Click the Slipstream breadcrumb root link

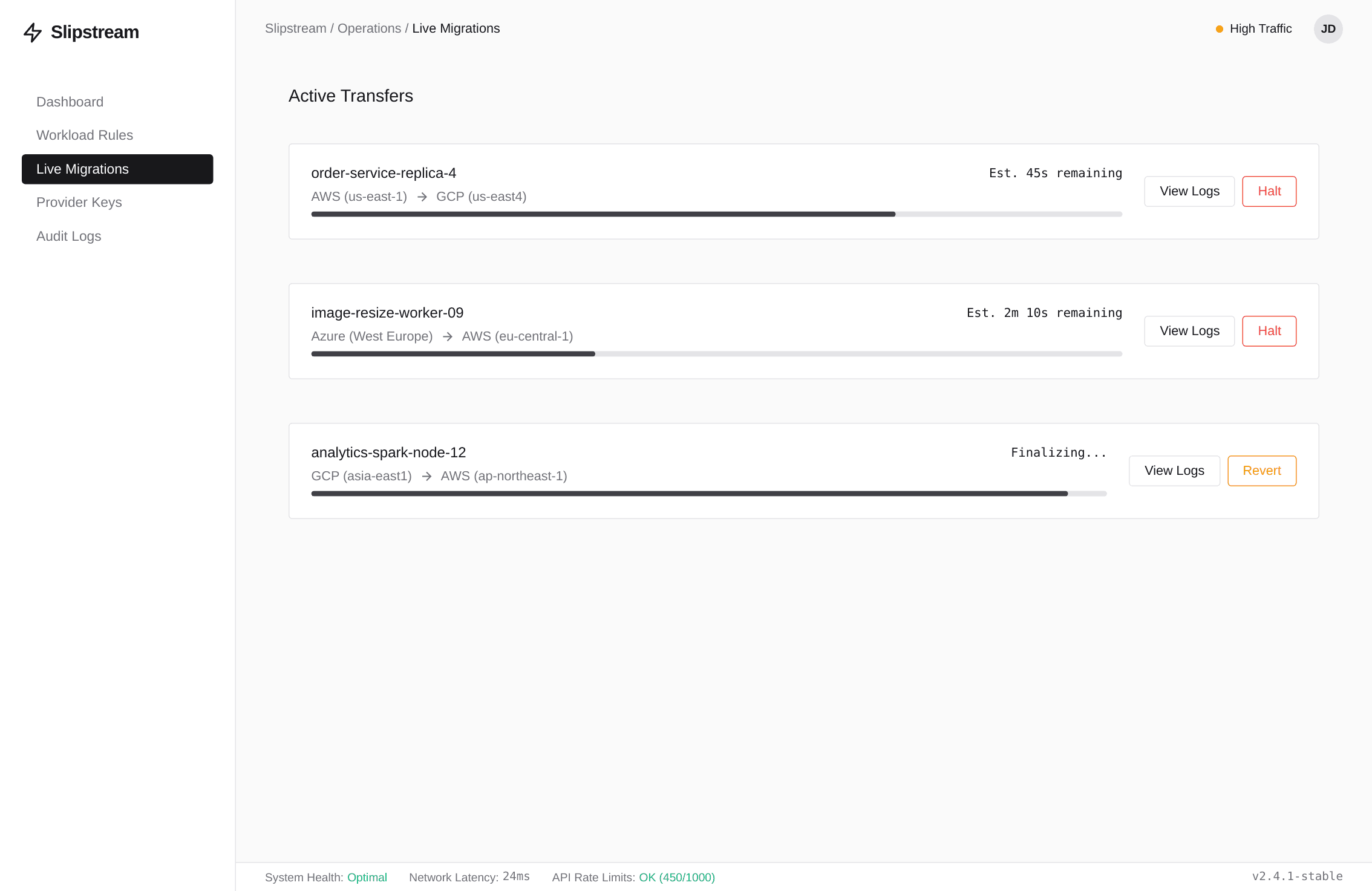coord(295,28)
